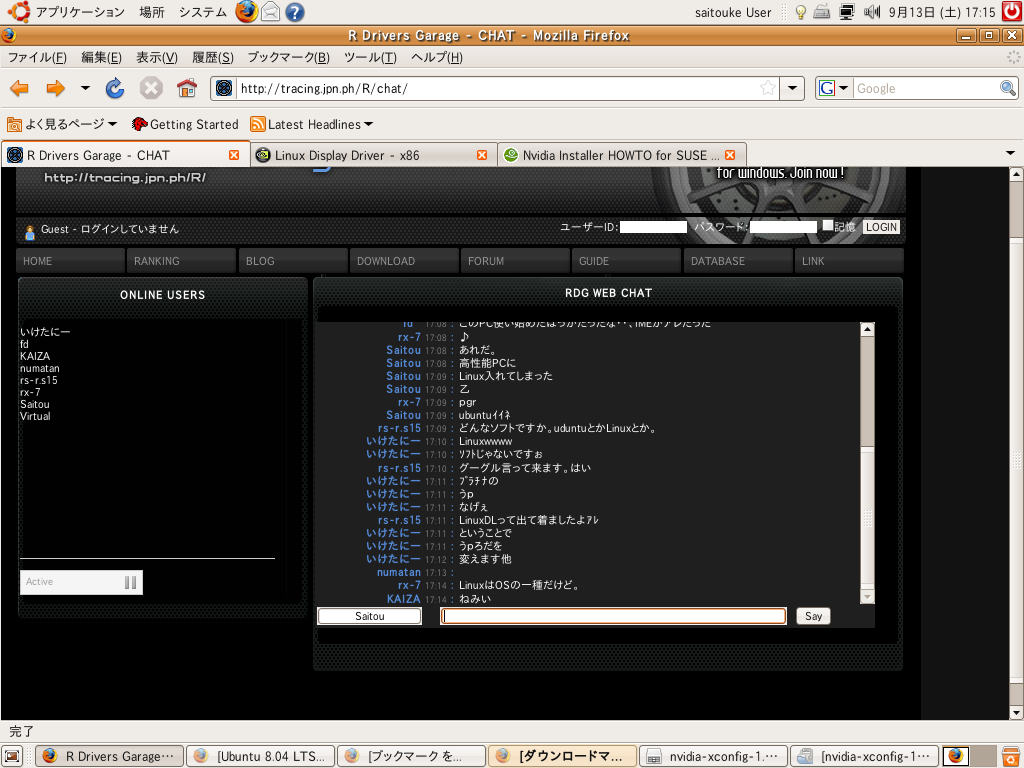Click the LOGIN button
The image size is (1024, 768).
[881, 227]
